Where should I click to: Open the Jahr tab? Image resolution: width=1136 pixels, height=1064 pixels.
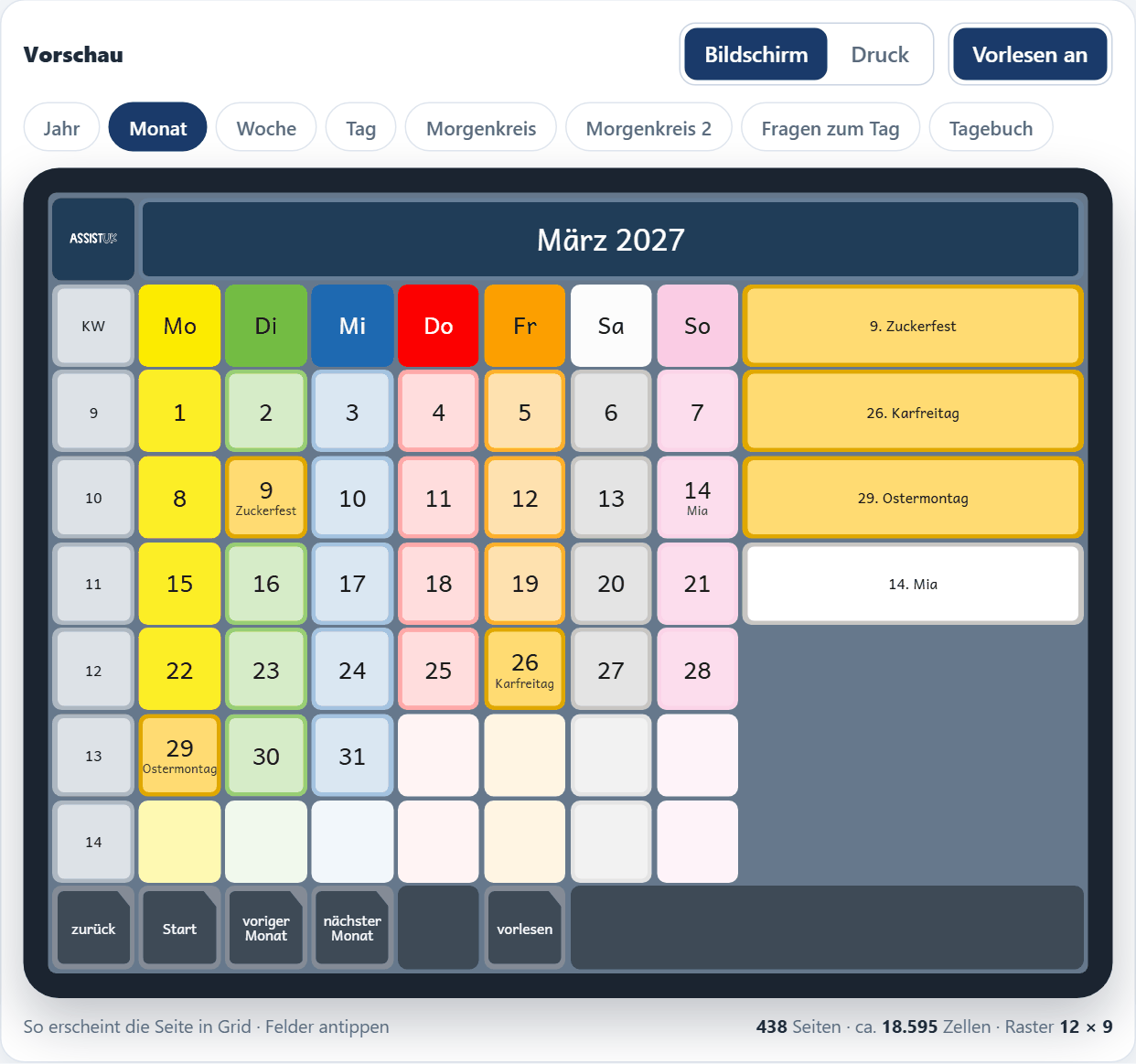61,128
